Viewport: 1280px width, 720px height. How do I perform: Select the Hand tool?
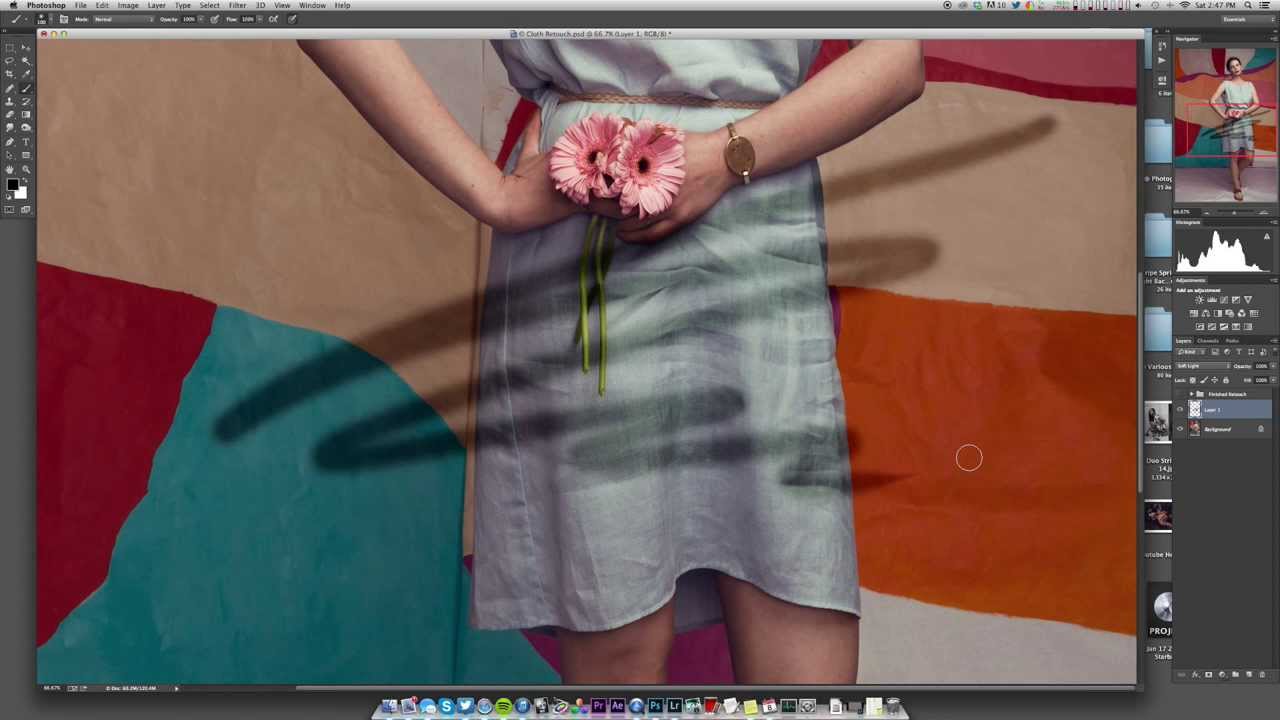[x=10, y=169]
